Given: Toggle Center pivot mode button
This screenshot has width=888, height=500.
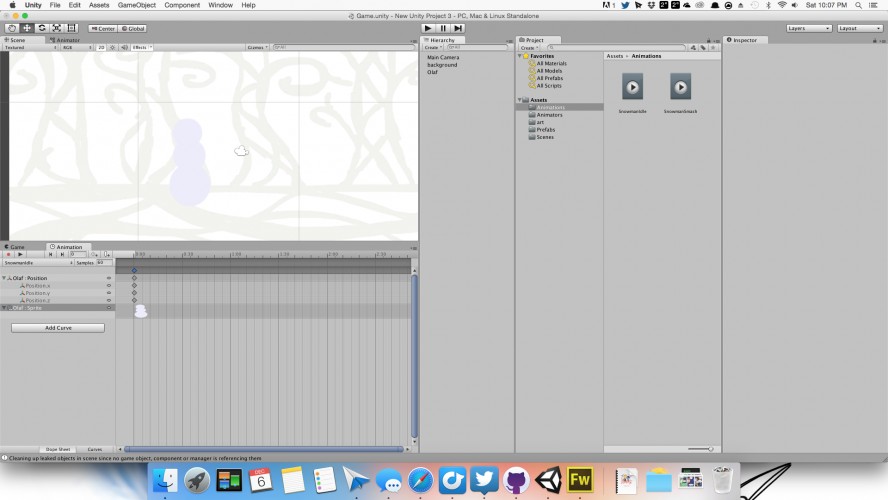Looking at the screenshot, I should 103,28.
